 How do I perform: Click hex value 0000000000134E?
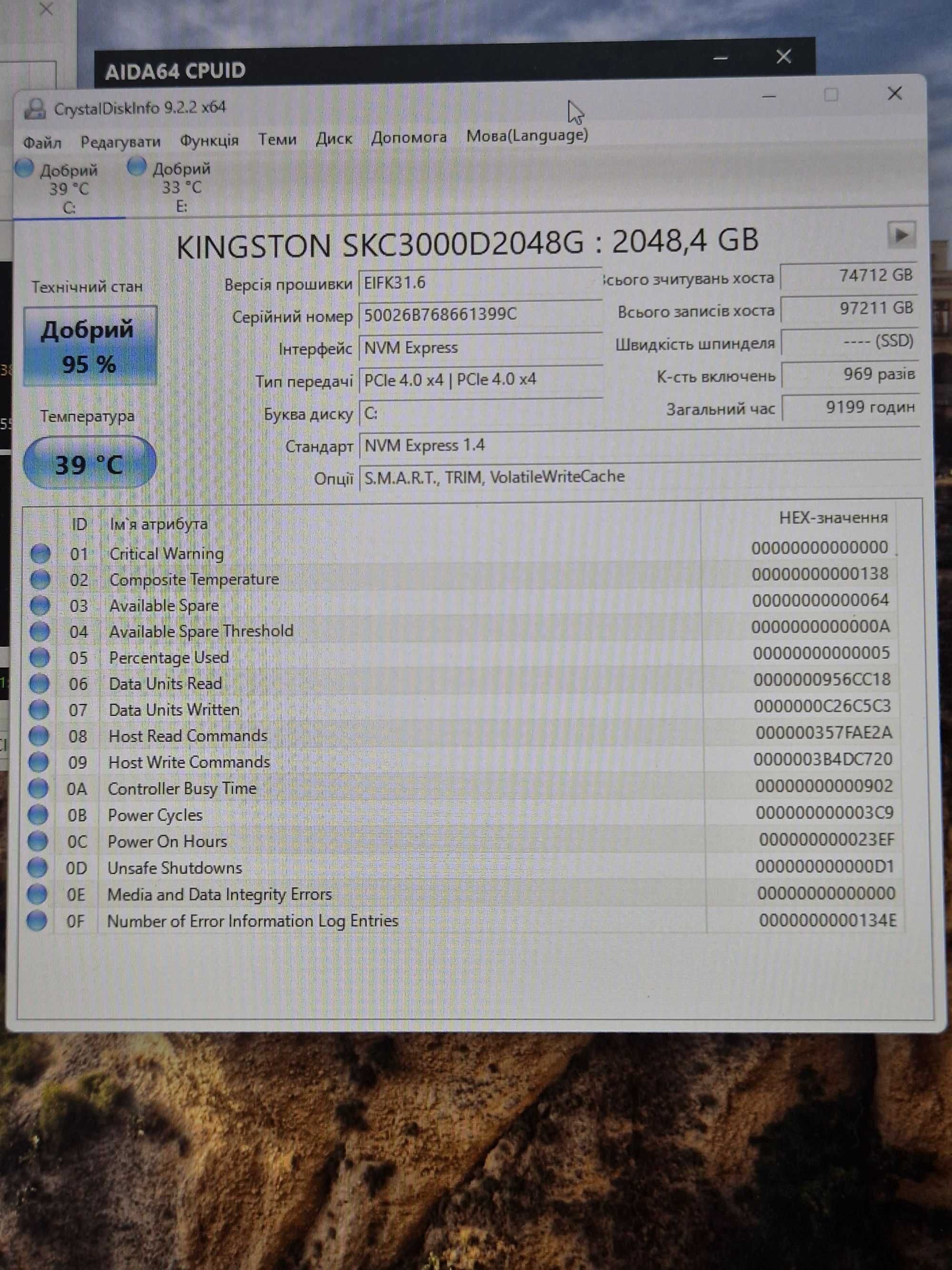click(x=827, y=921)
